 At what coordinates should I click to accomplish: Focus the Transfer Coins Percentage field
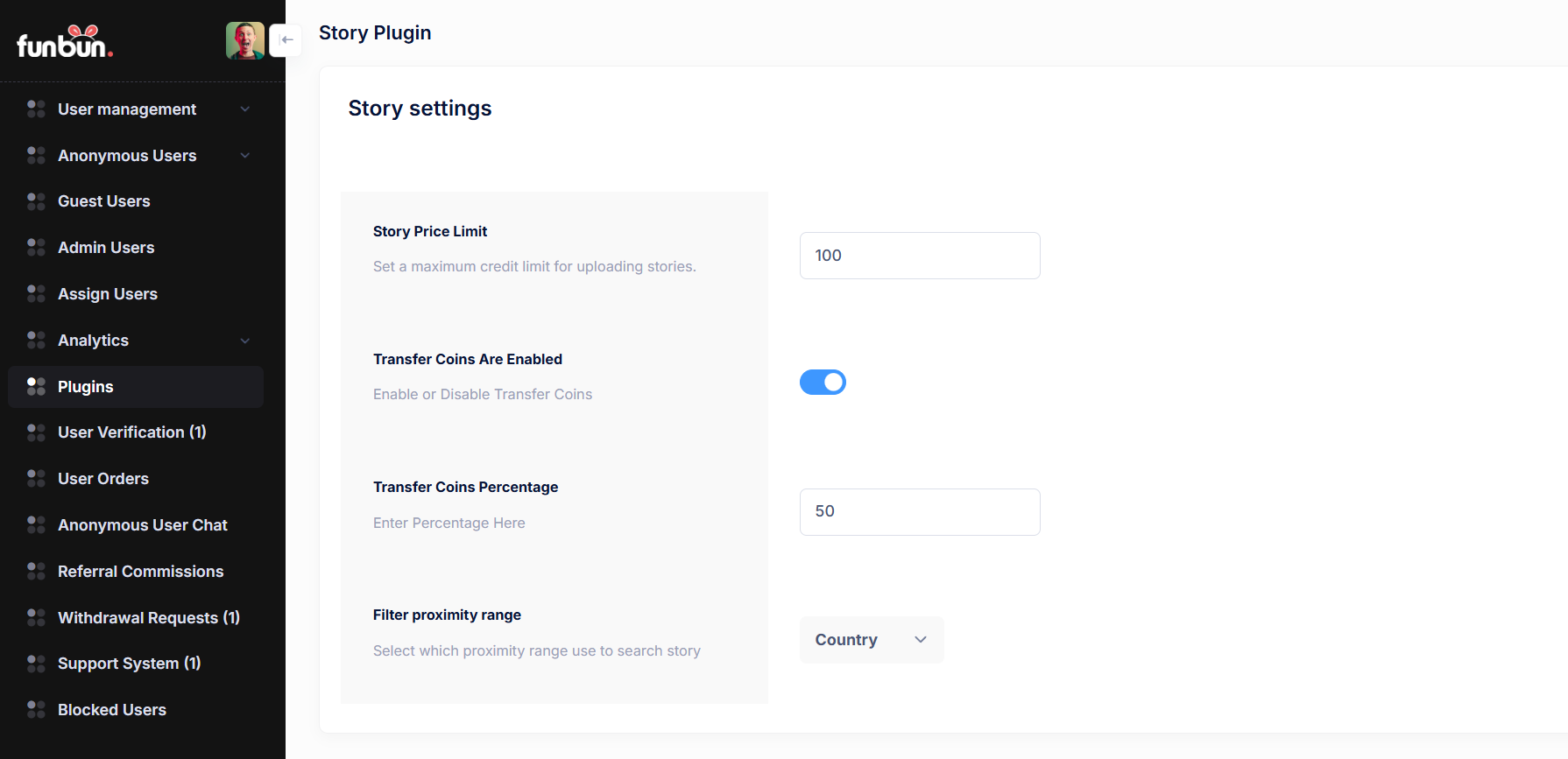coord(920,512)
